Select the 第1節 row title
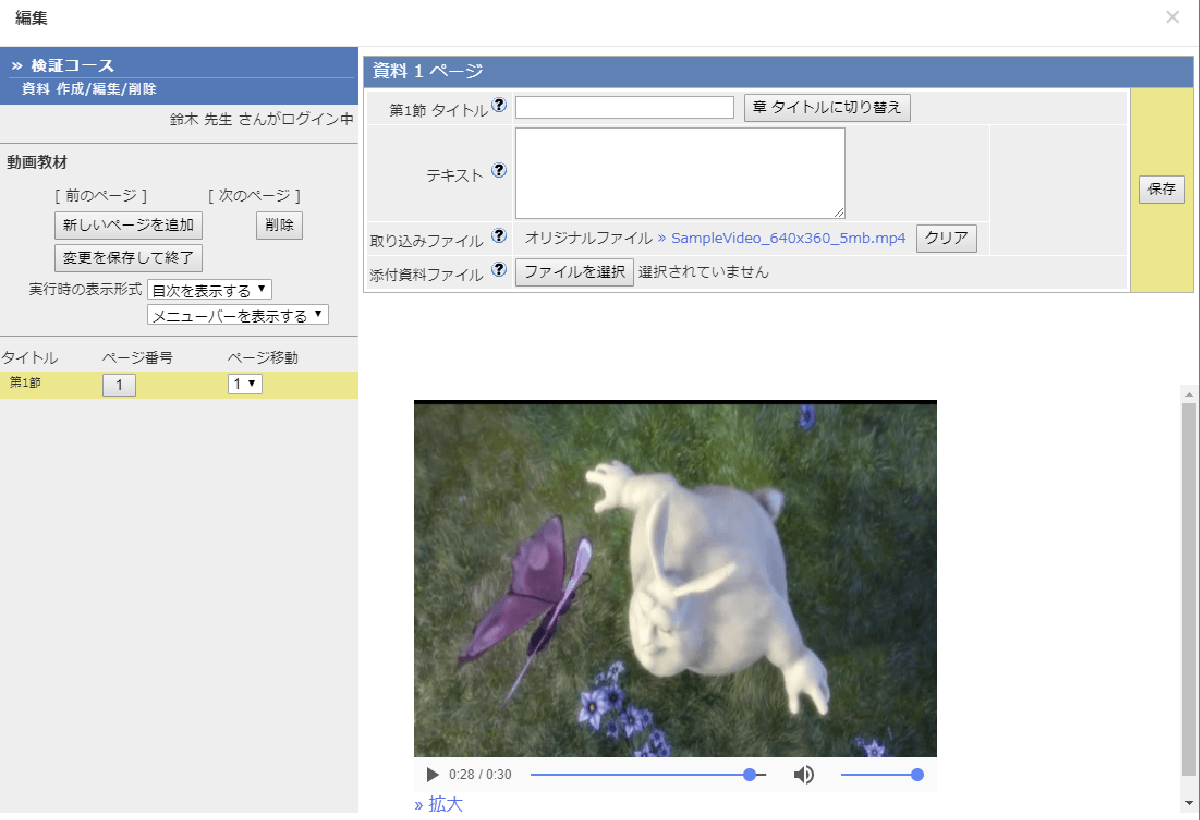The height and width of the screenshot is (820, 1200). [x=25, y=382]
